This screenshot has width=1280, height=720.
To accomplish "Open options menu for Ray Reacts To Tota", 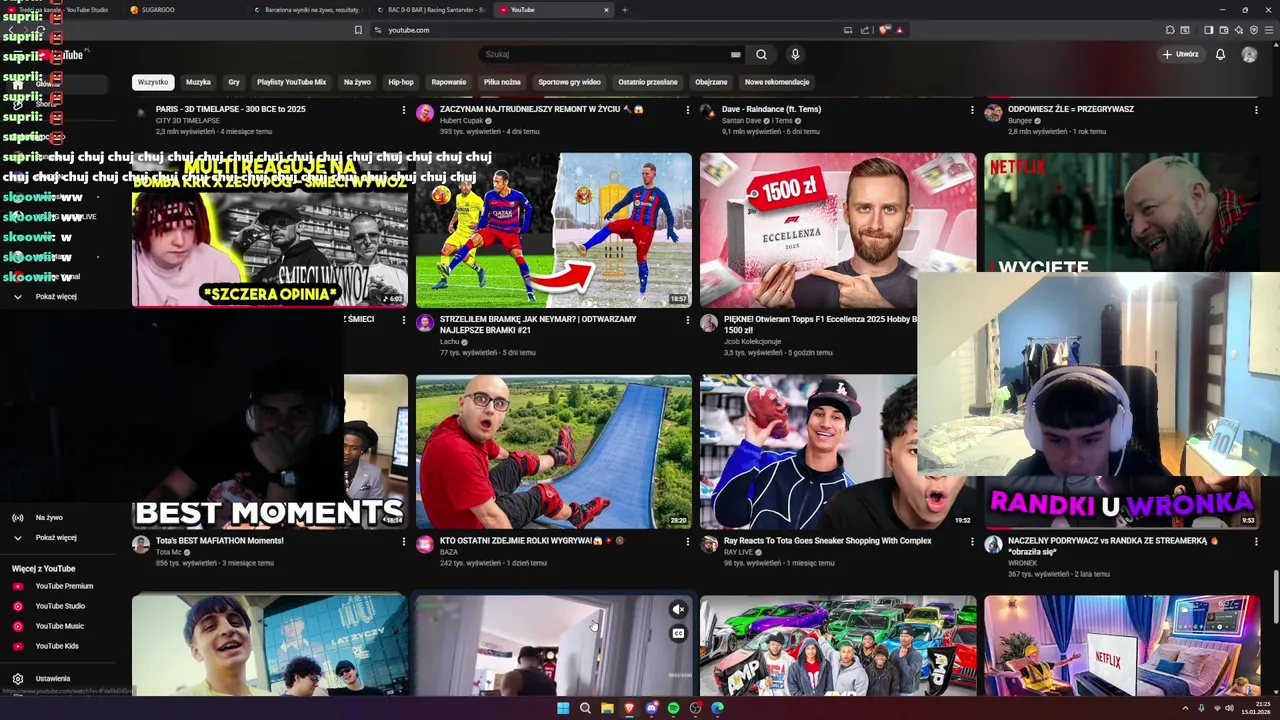I will (x=972, y=541).
